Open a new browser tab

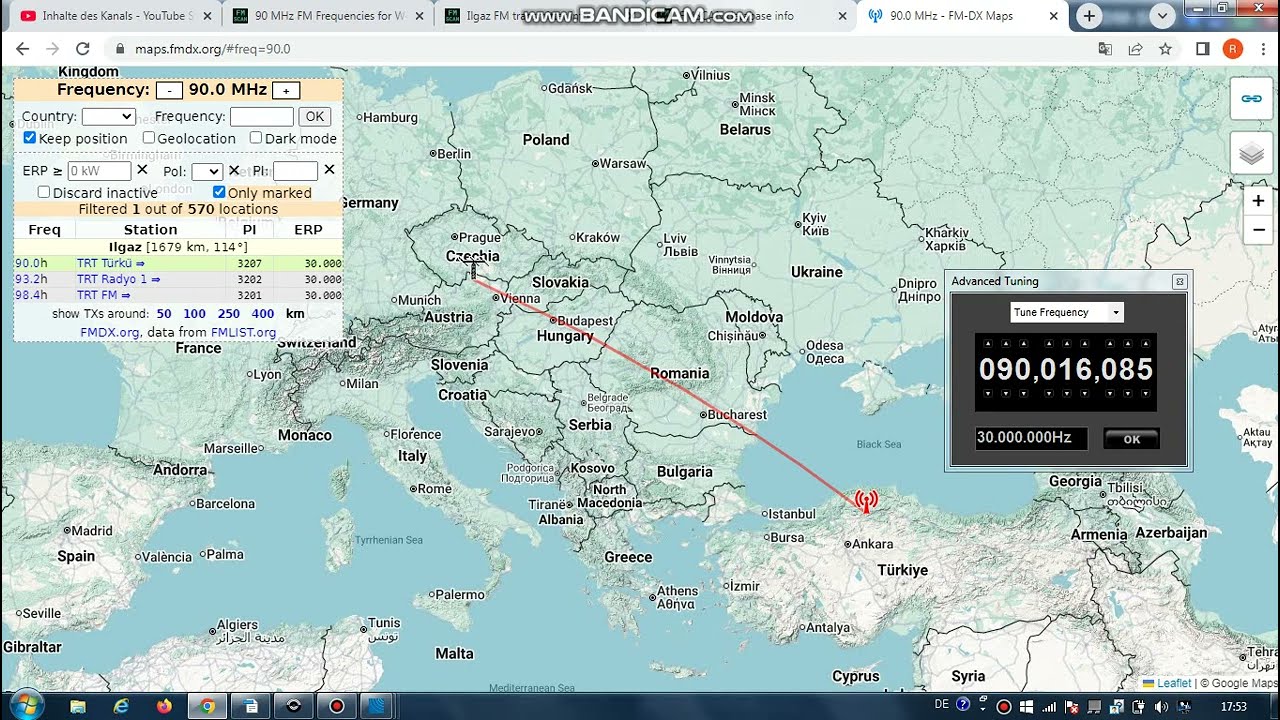point(1089,16)
